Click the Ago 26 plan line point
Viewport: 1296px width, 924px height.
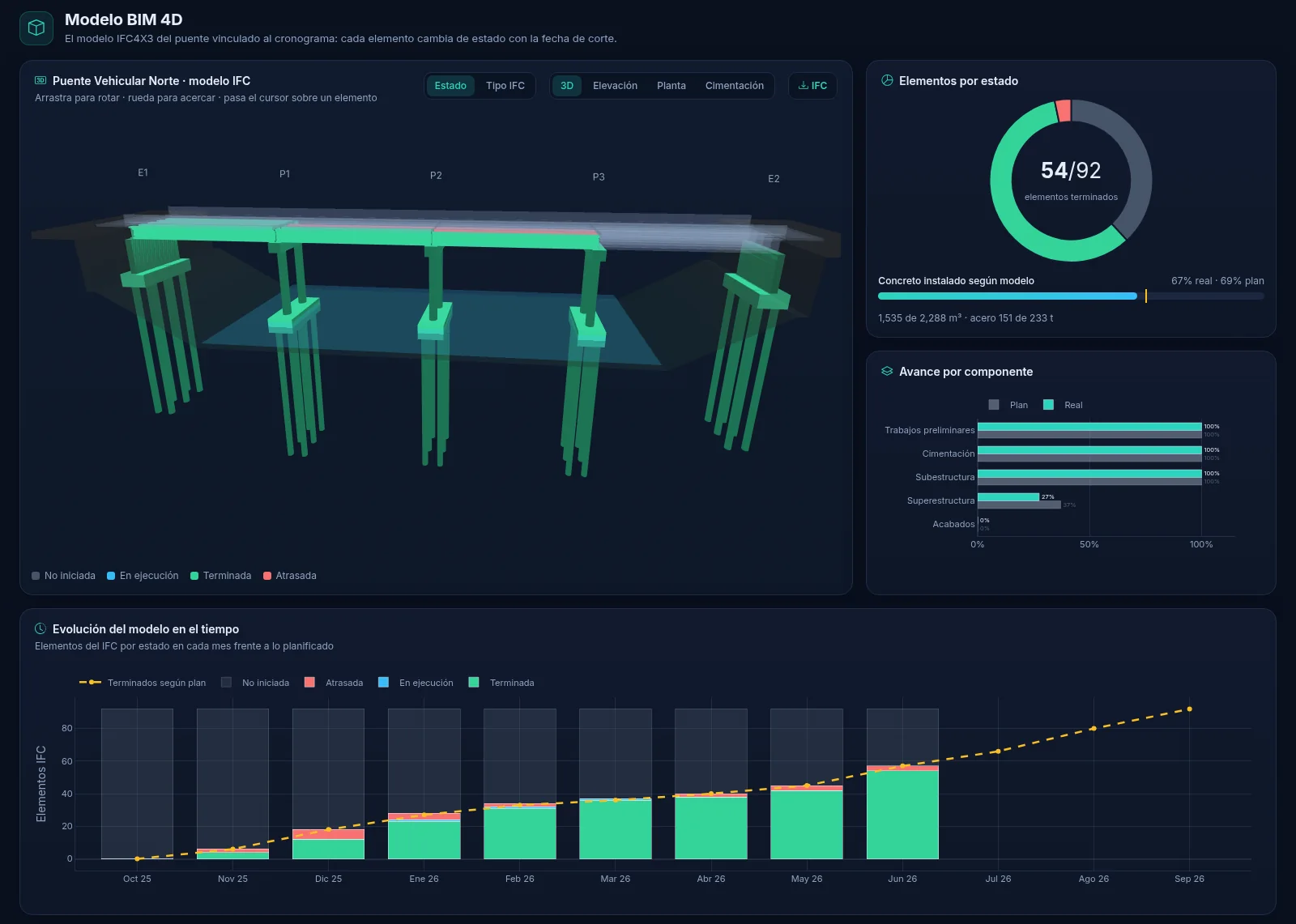click(x=1093, y=729)
